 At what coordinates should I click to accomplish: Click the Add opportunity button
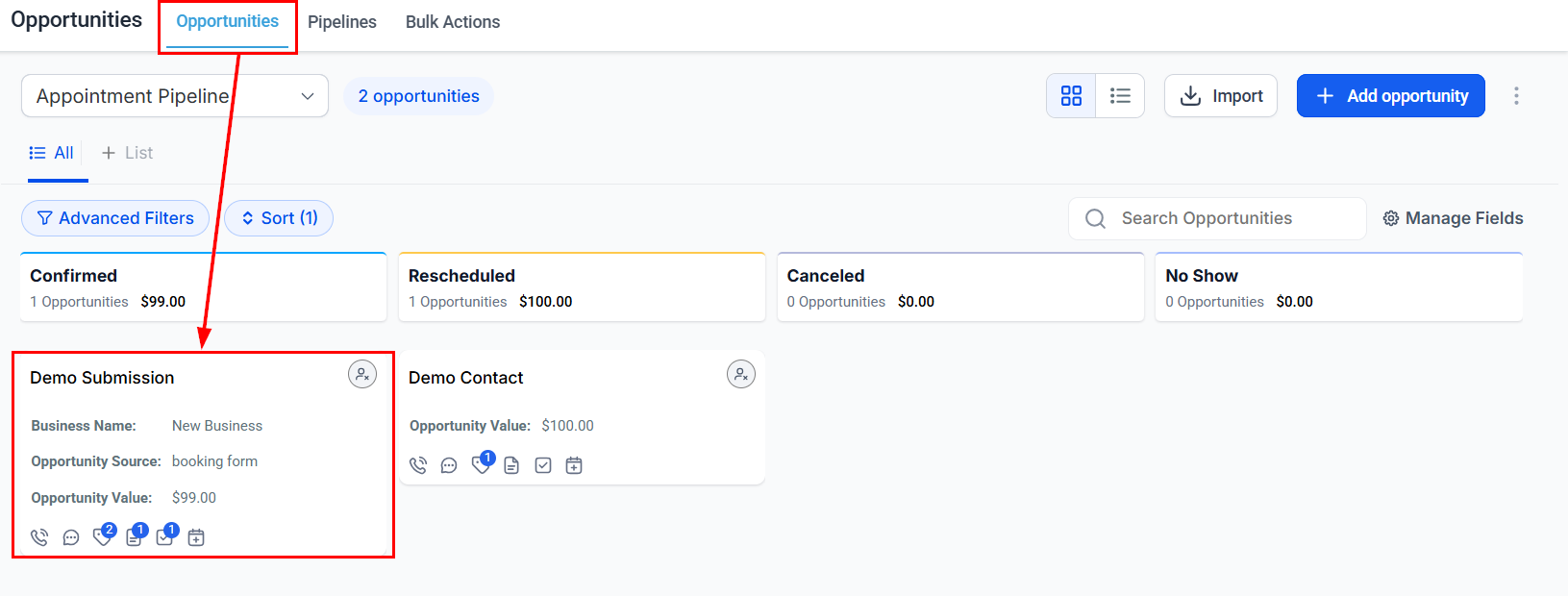[1390, 96]
